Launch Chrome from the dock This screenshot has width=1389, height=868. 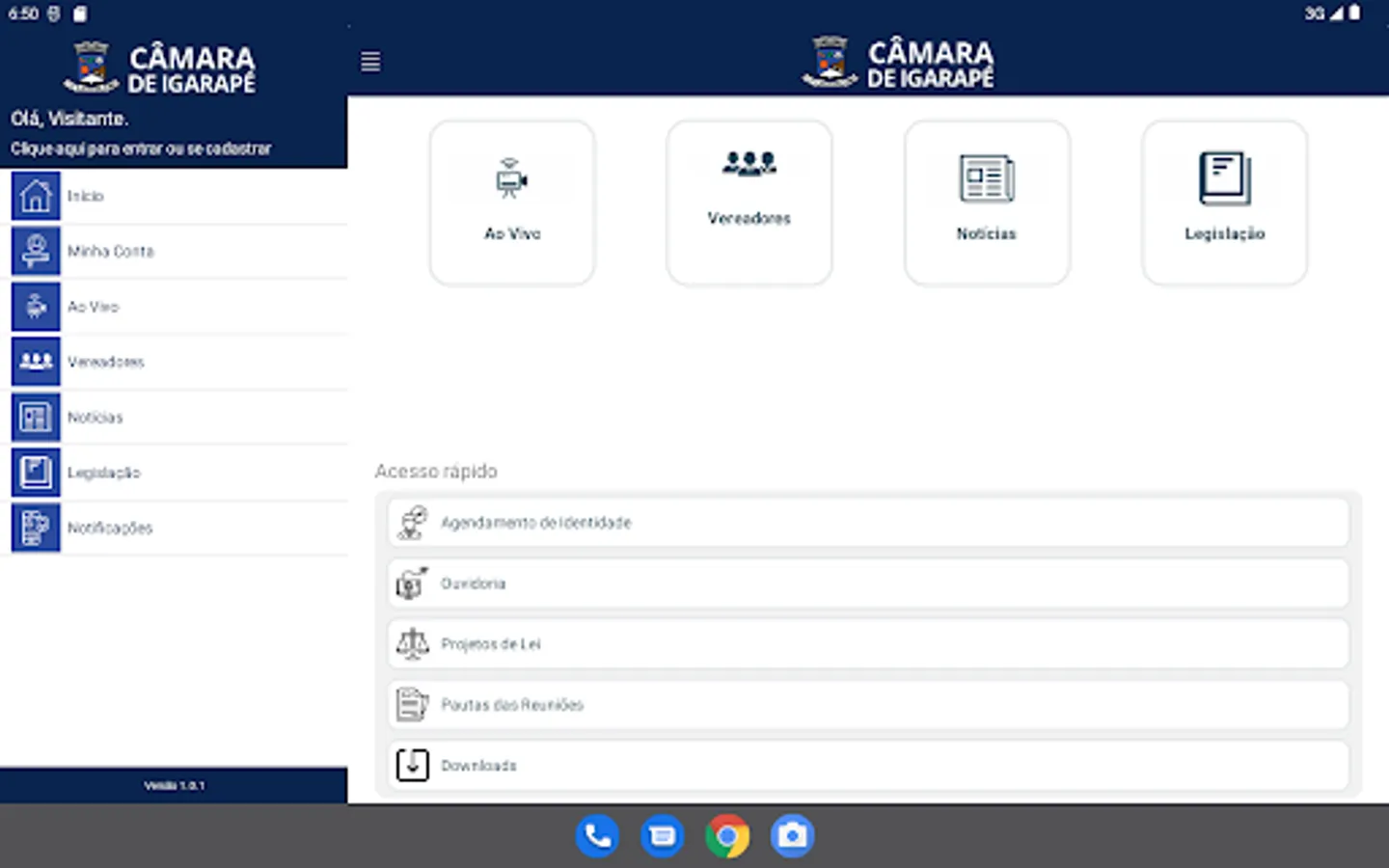pyautogui.click(x=727, y=836)
